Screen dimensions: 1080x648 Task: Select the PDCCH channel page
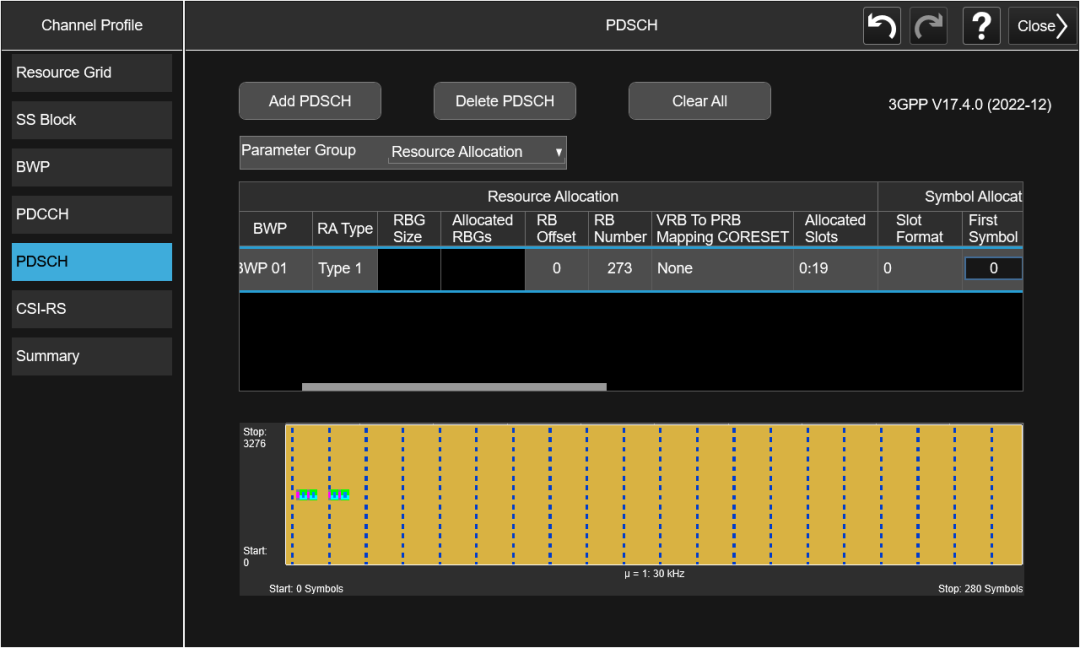(x=92, y=214)
